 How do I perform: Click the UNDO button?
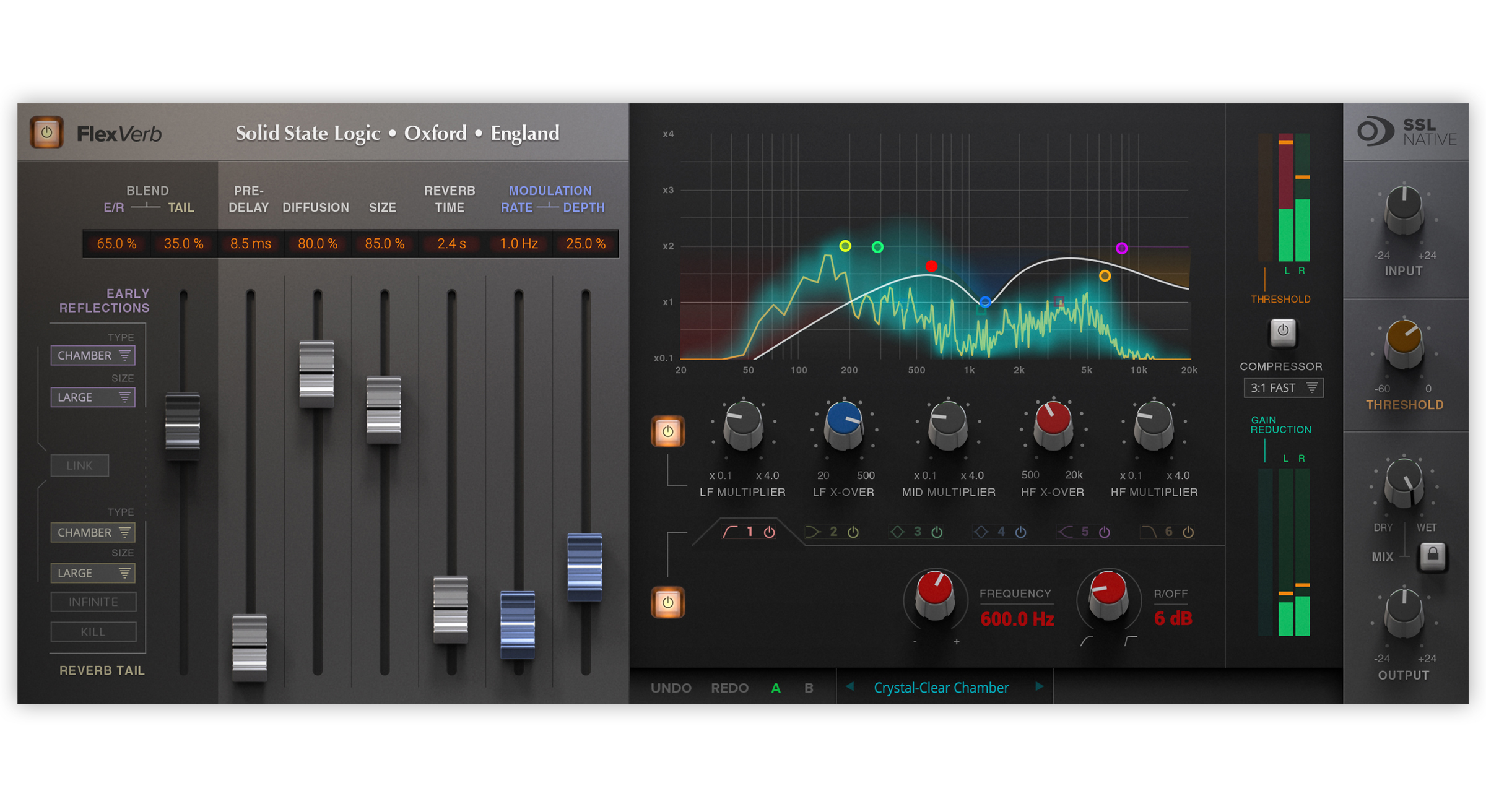[x=671, y=688]
